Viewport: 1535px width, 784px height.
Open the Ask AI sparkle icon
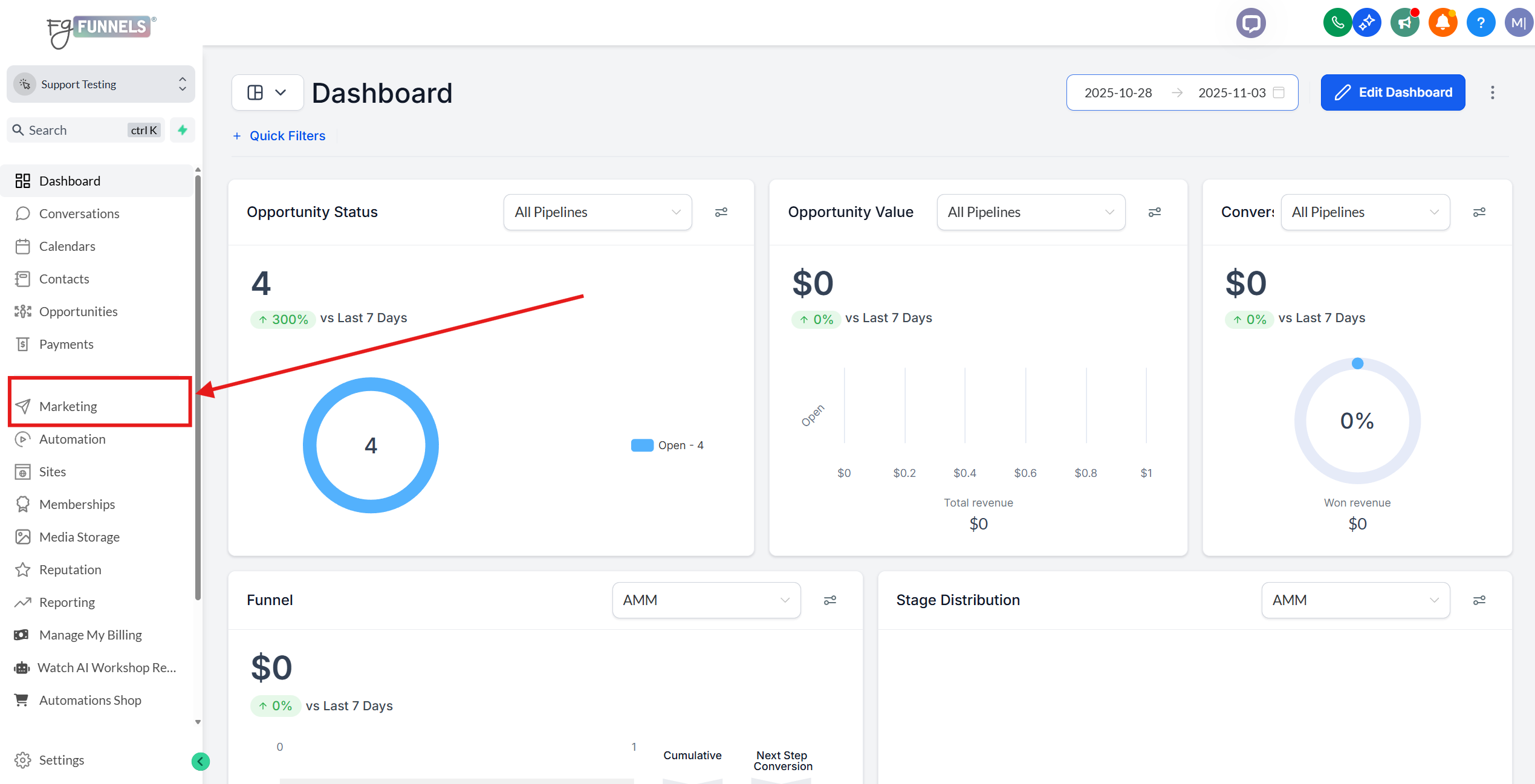tap(1367, 24)
